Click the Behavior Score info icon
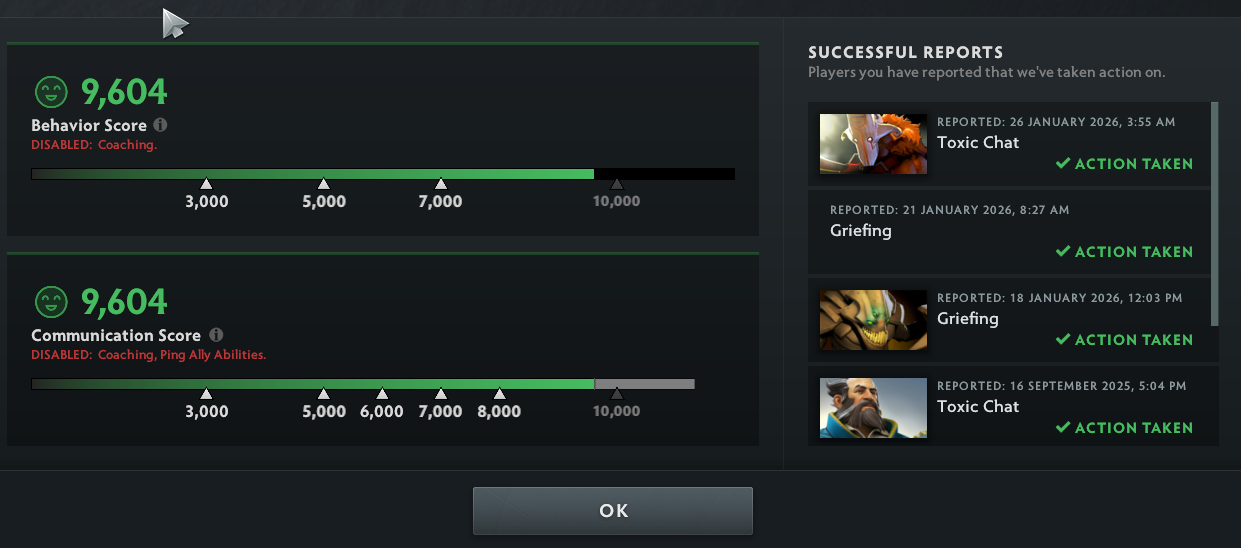The height and width of the screenshot is (548, 1241). pyautogui.click(x=161, y=126)
